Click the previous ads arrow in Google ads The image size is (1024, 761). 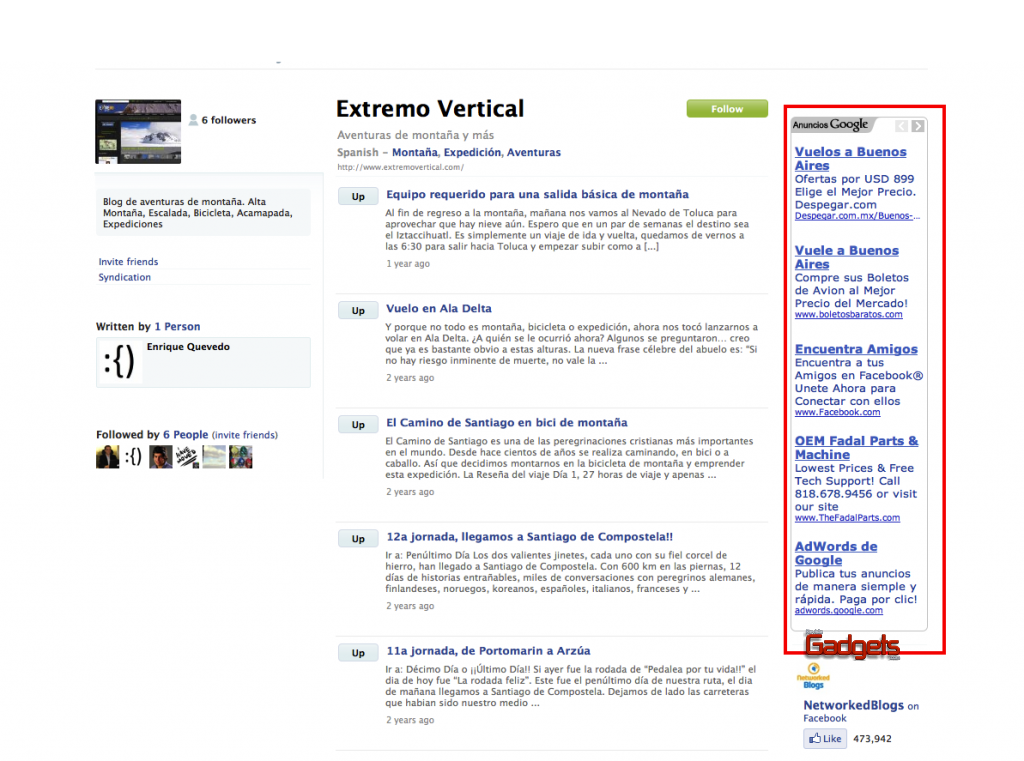point(901,126)
